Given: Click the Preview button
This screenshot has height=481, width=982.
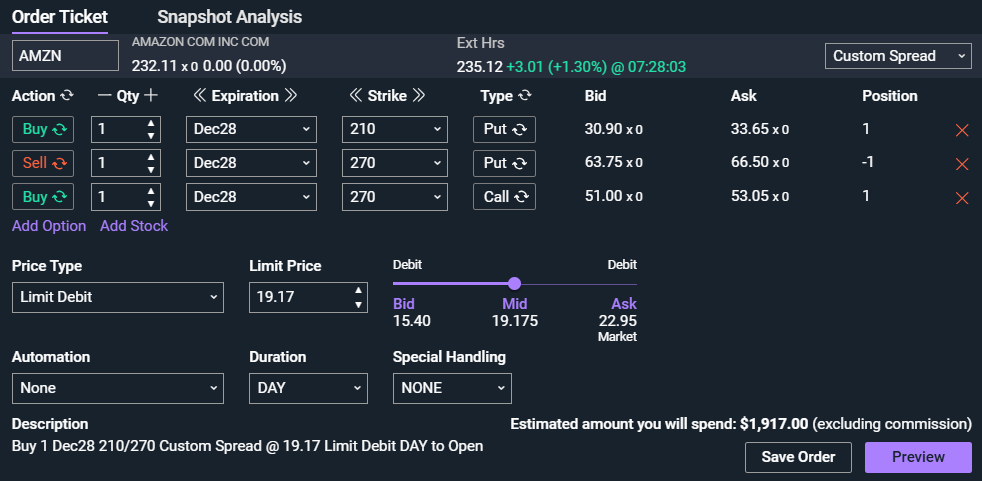Looking at the screenshot, I should pos(918,457).
